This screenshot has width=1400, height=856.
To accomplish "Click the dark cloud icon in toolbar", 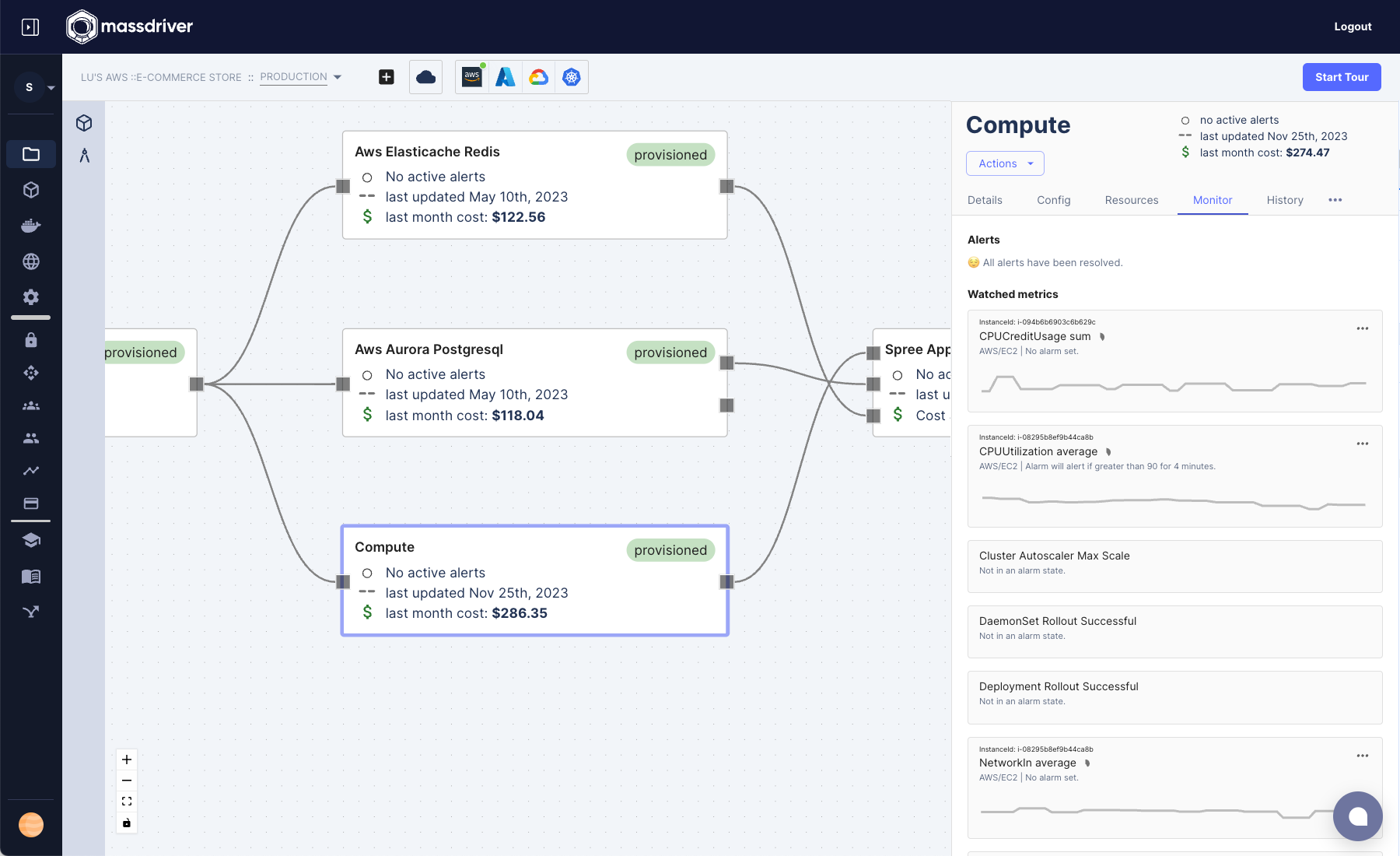I will 425,77.
